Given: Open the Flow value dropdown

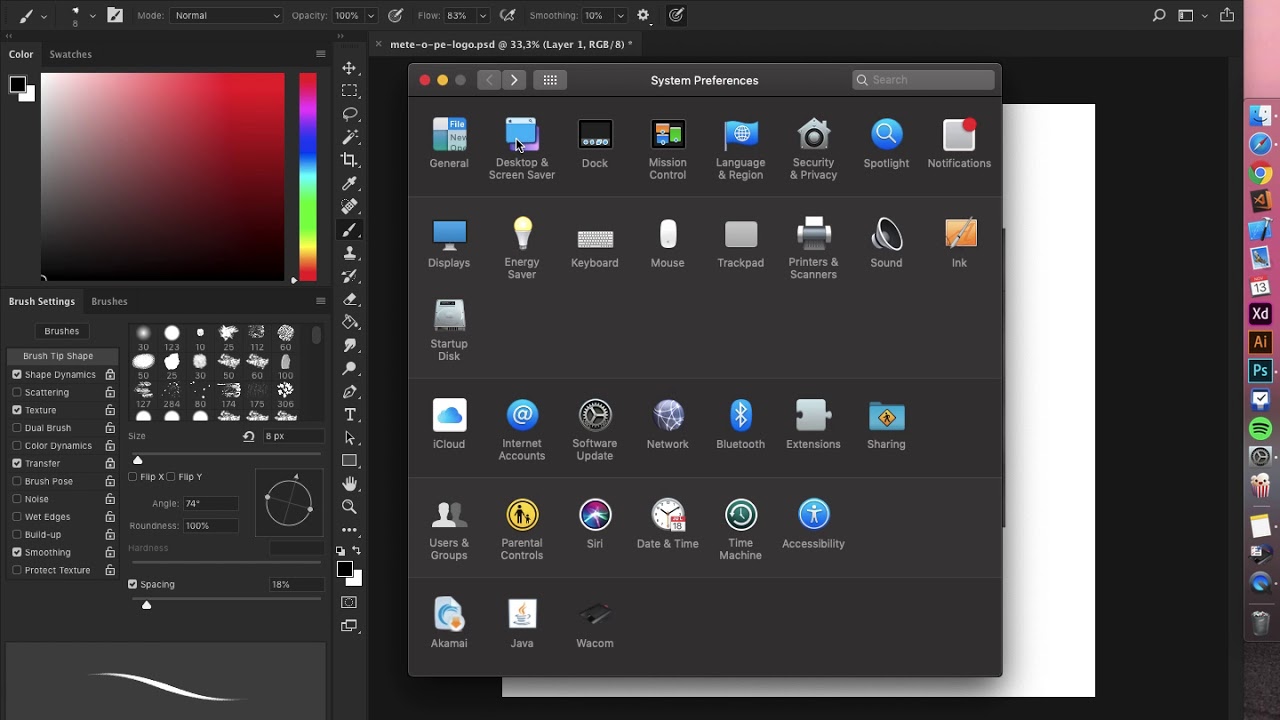Looking at the screenshot, I should click(482, 16).
